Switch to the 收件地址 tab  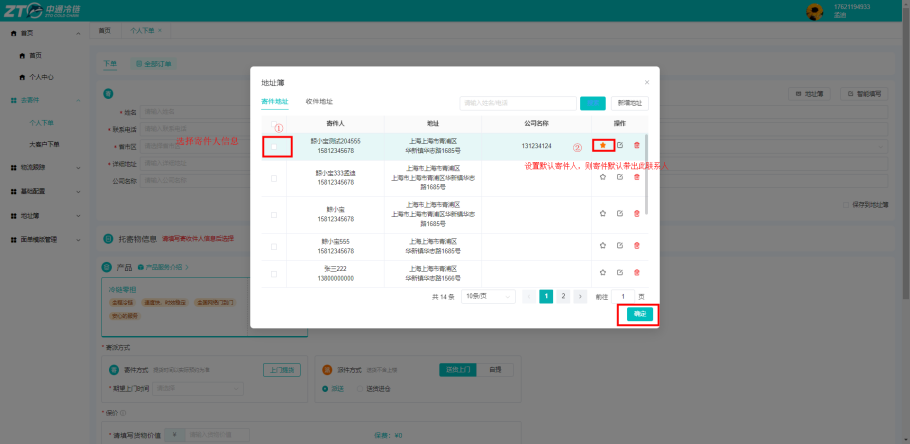(x=319, y=102)
